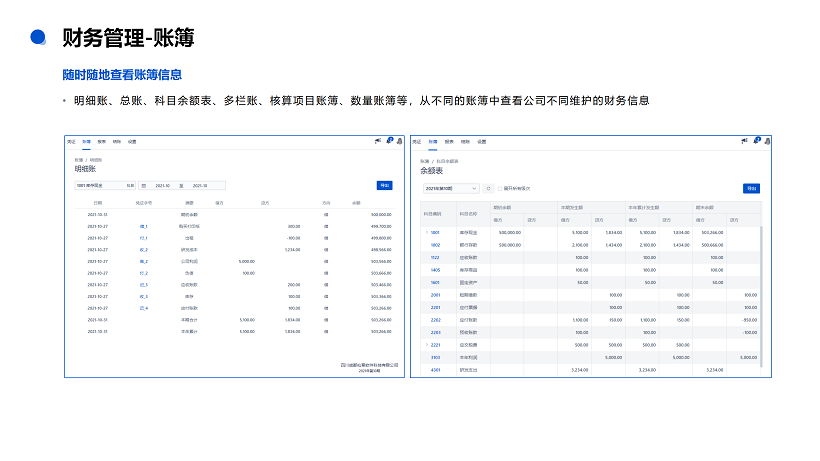
Task: Expand account row 1001 in 余额表
Action: click(427, 232)
